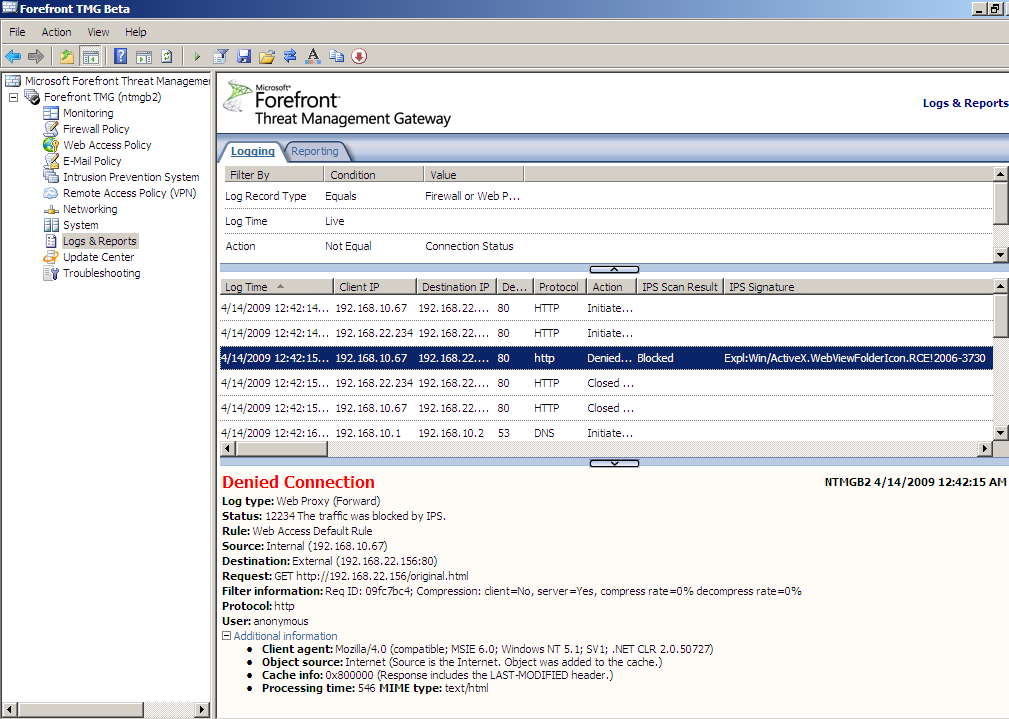
Task: Click the Networking tree icon
Action: pos(51,209)
